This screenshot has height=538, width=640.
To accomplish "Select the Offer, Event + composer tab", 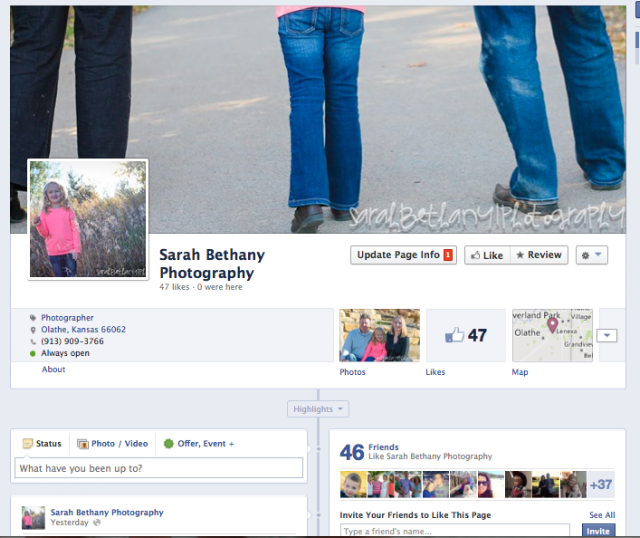I will (199, 444).
